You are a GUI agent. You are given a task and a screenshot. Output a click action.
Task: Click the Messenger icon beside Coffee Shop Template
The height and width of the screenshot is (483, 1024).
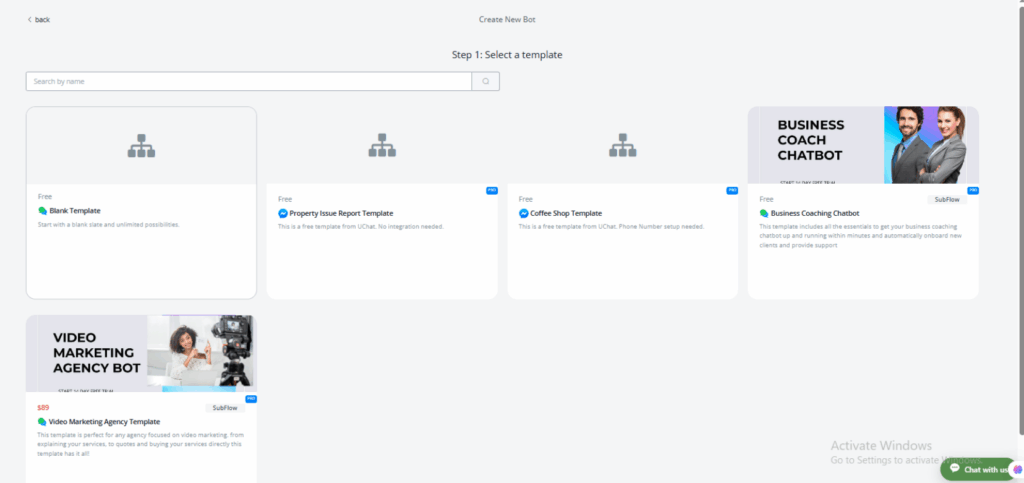(523, 213)
